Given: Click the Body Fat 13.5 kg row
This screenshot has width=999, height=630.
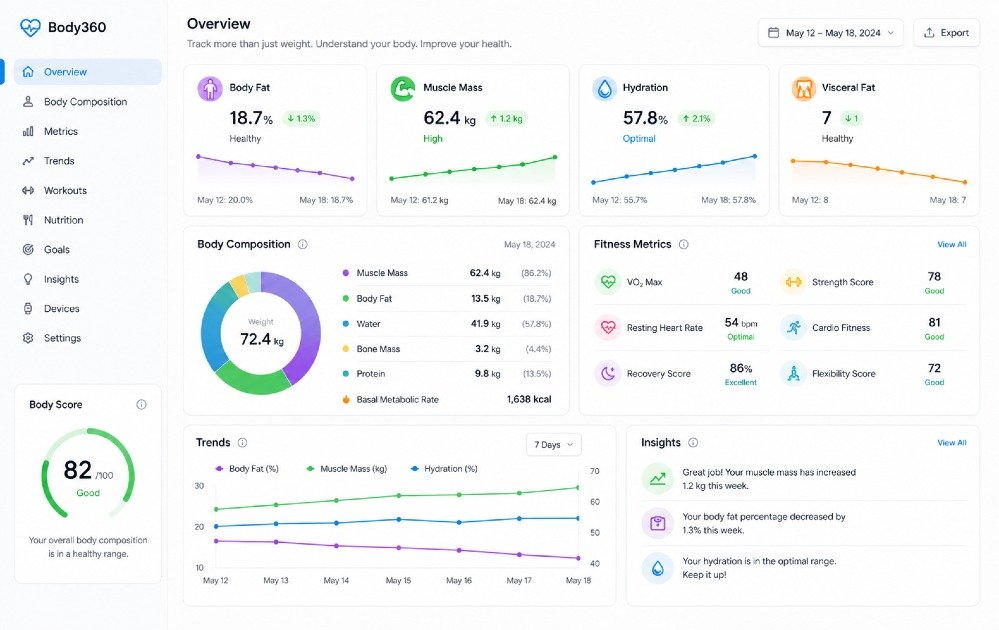Looking at the screenshot, I should [447, 299].
